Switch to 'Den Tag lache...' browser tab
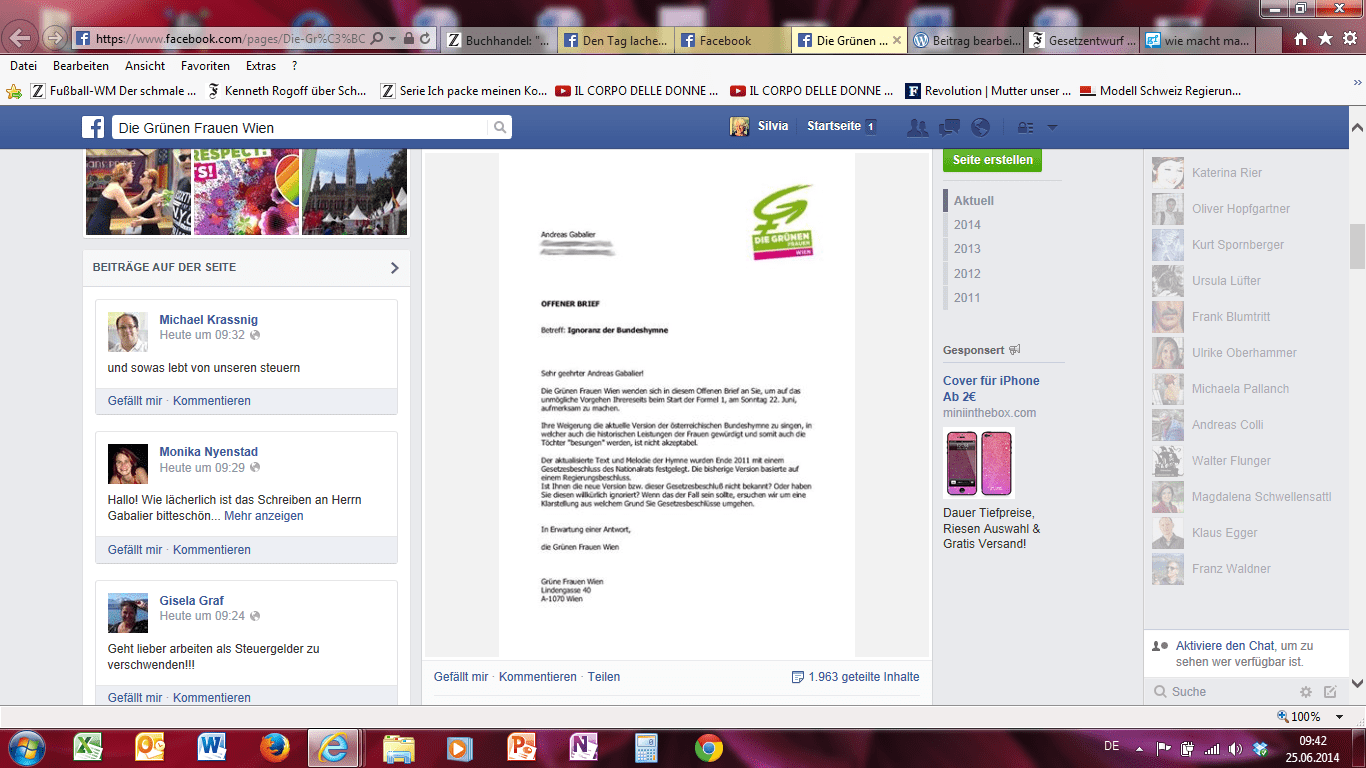This screenshot has width=1366, height=768. click(614, 41)
